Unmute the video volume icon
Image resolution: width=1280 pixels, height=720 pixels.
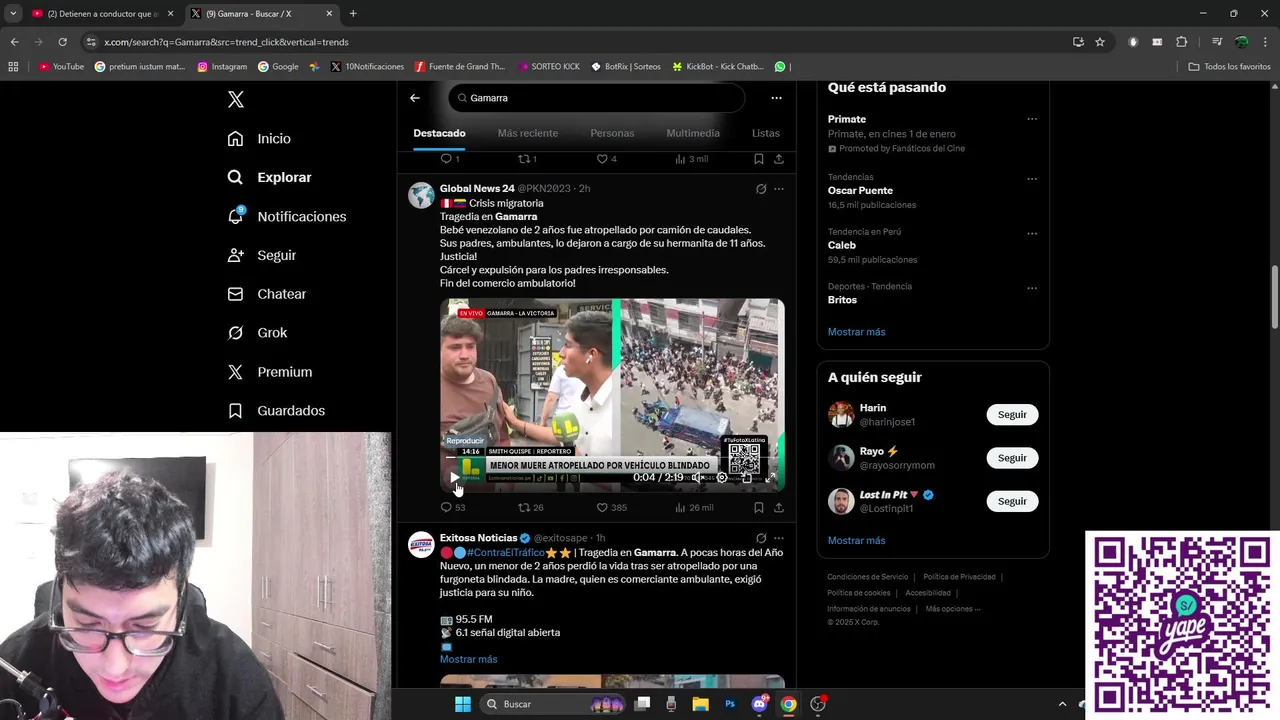point(698,478)
